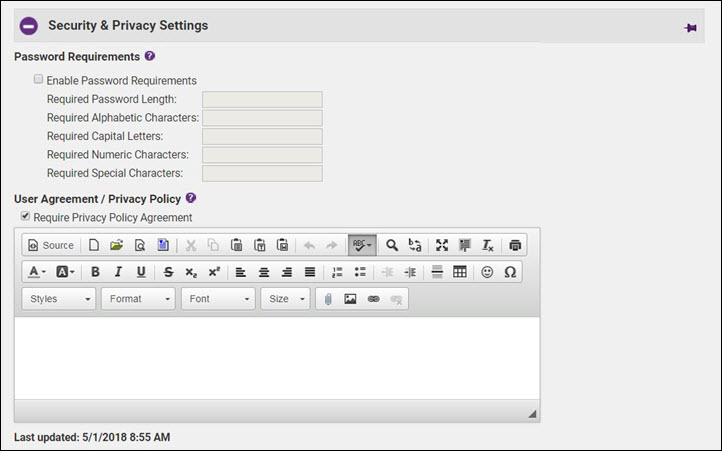Open the Styles dropdown

(59, 299)
